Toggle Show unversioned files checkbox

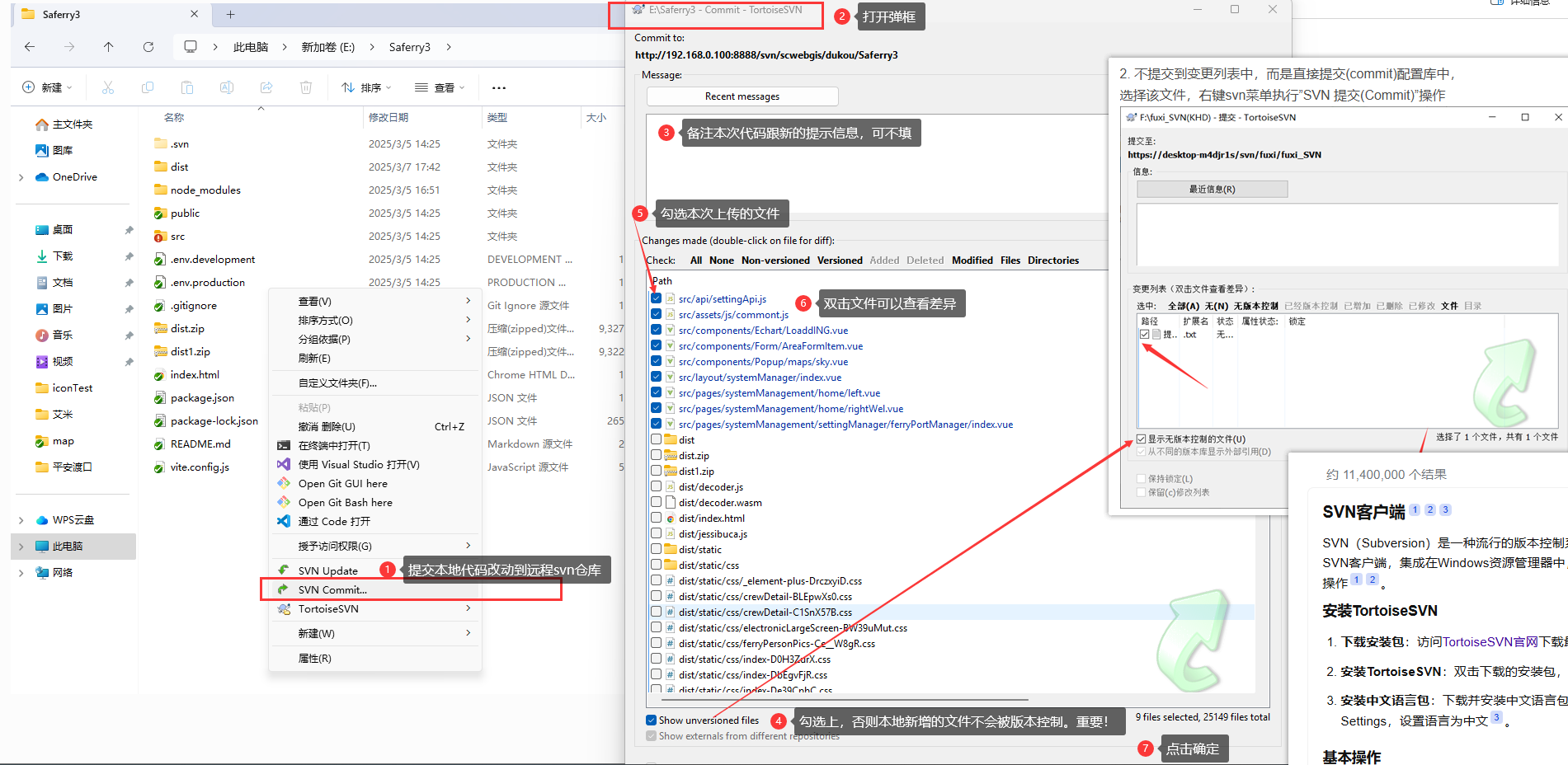(652, 720)
